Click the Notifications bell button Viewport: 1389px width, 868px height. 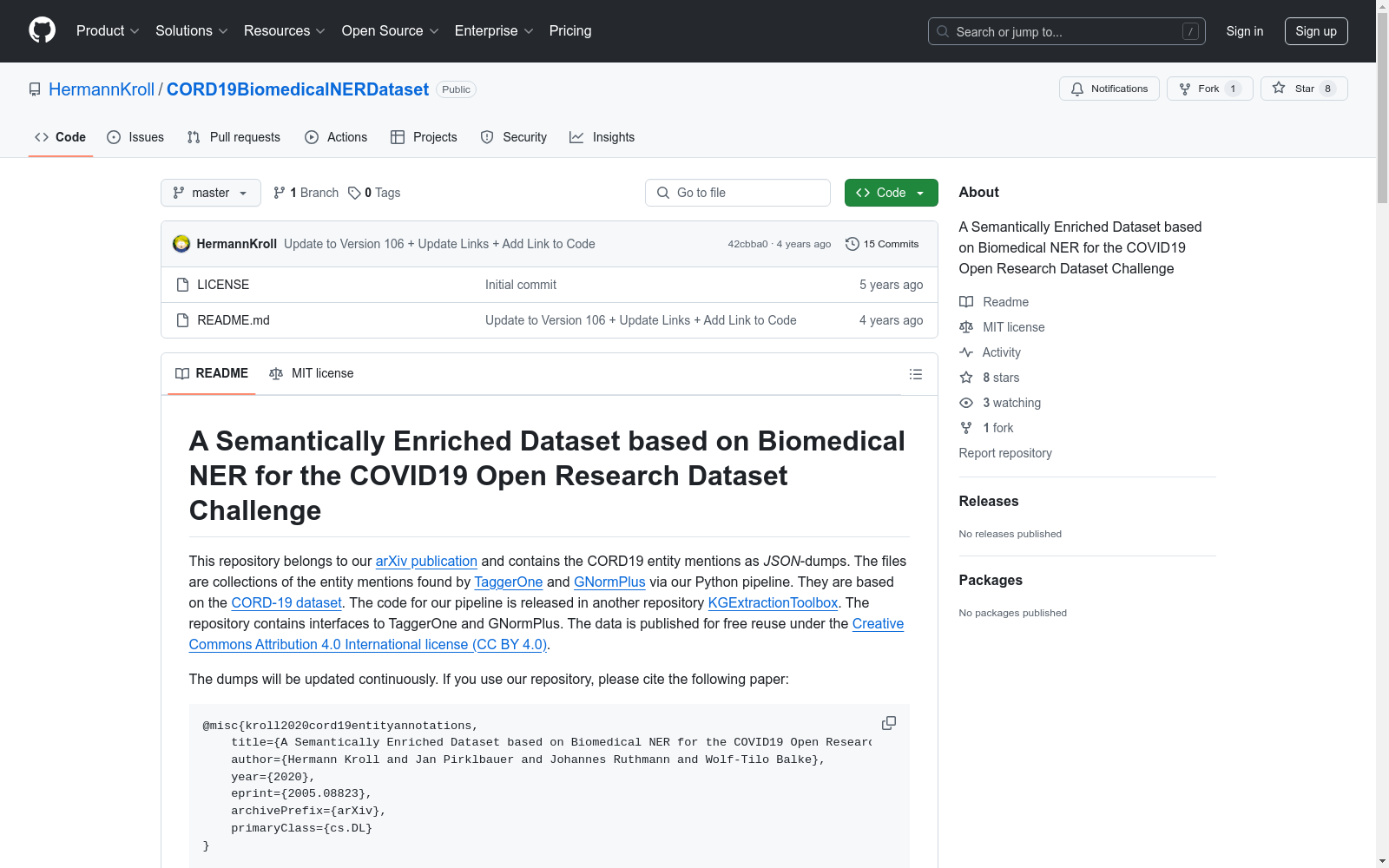click(x=1109, y=89)
